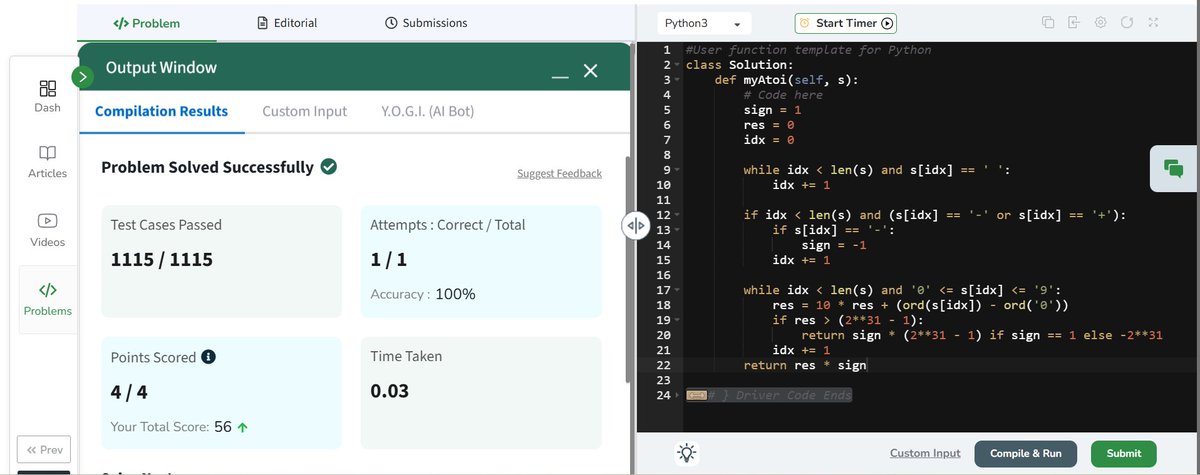Switch to the Editorial tab
The width and height of the screenshot is (1200, 475).
click(x=287, y=22)
